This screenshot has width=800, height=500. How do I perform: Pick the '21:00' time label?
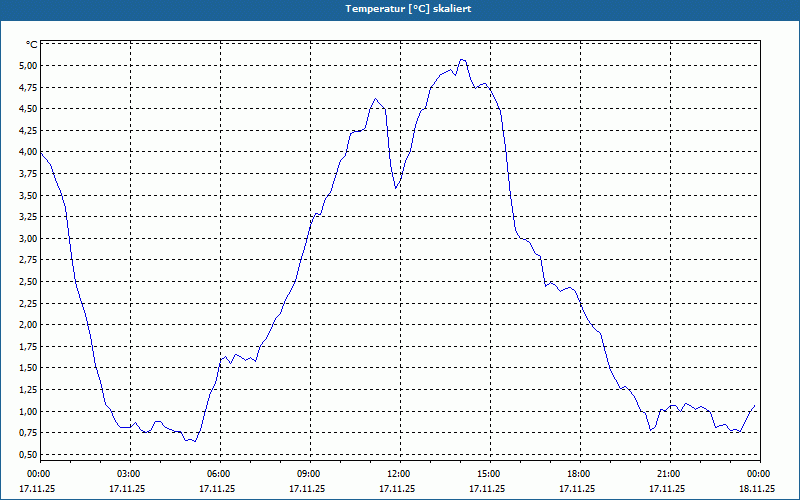click(x=670, y=474)
